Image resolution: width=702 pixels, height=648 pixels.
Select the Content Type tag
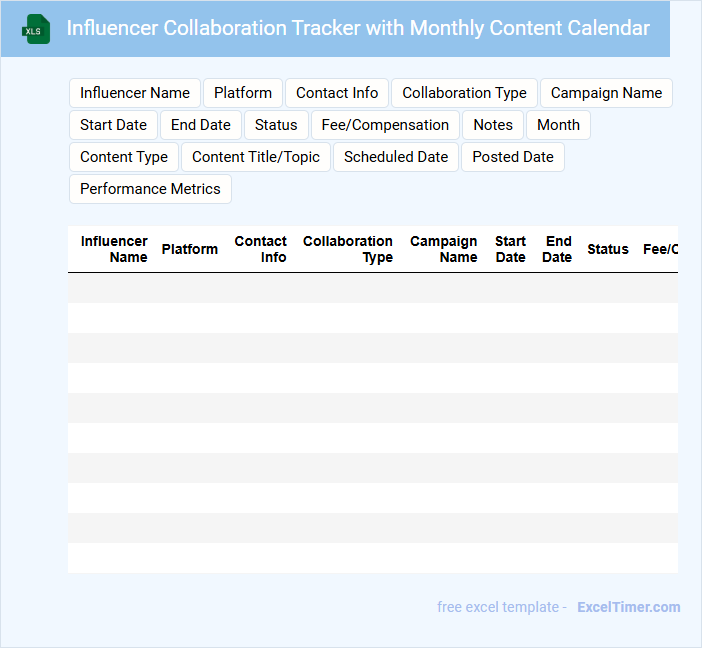click(x=124, y=157)
